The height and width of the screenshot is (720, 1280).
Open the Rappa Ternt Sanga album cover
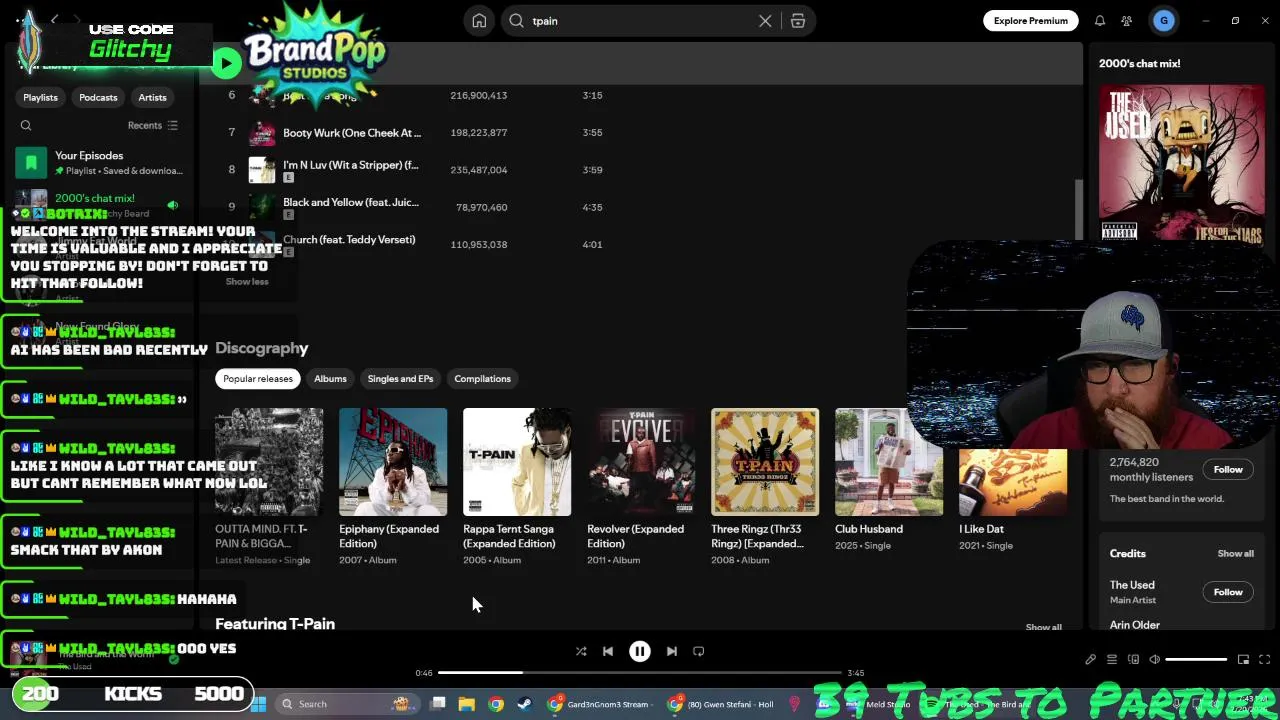517,462
